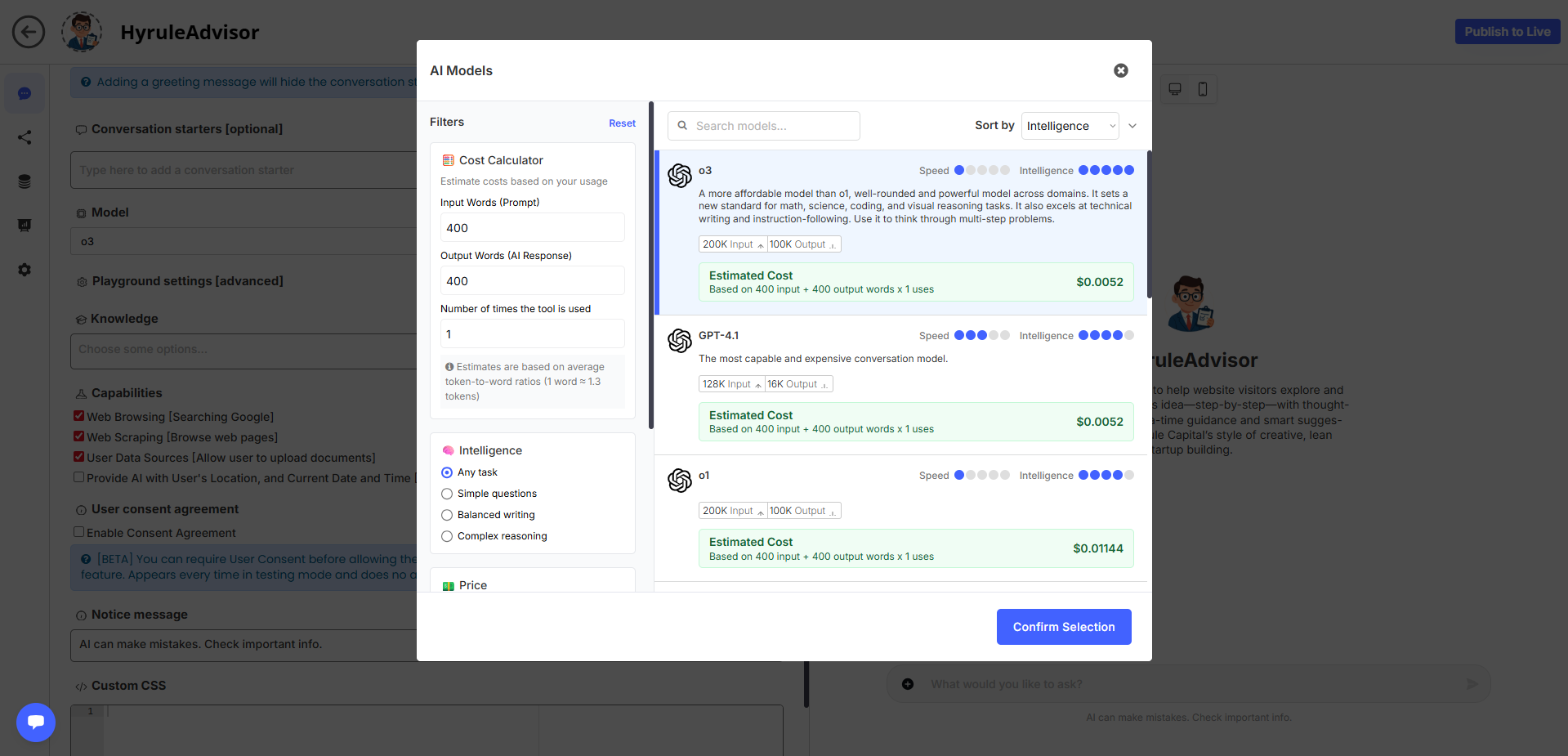
Task: Open the settings gear sidebar icon
Action: (25, 270)
